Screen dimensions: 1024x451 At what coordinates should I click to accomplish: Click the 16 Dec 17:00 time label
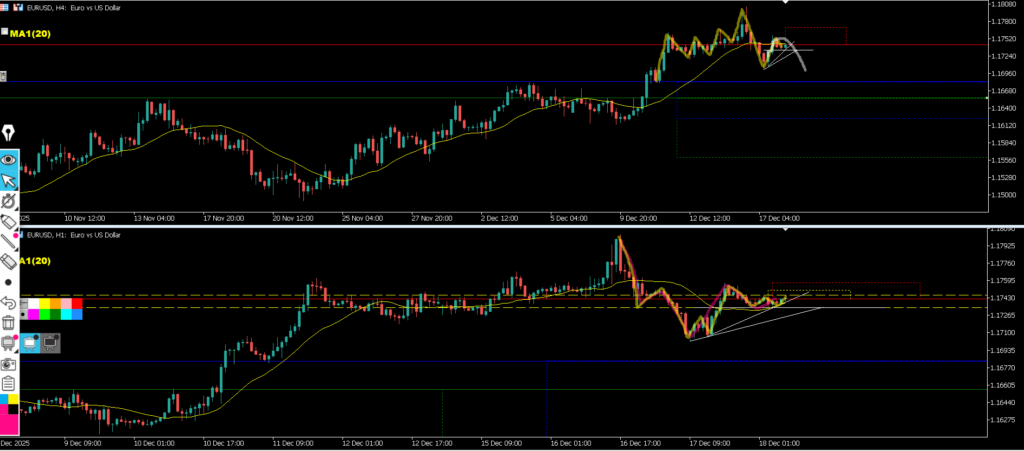click(x=641, y=443)
